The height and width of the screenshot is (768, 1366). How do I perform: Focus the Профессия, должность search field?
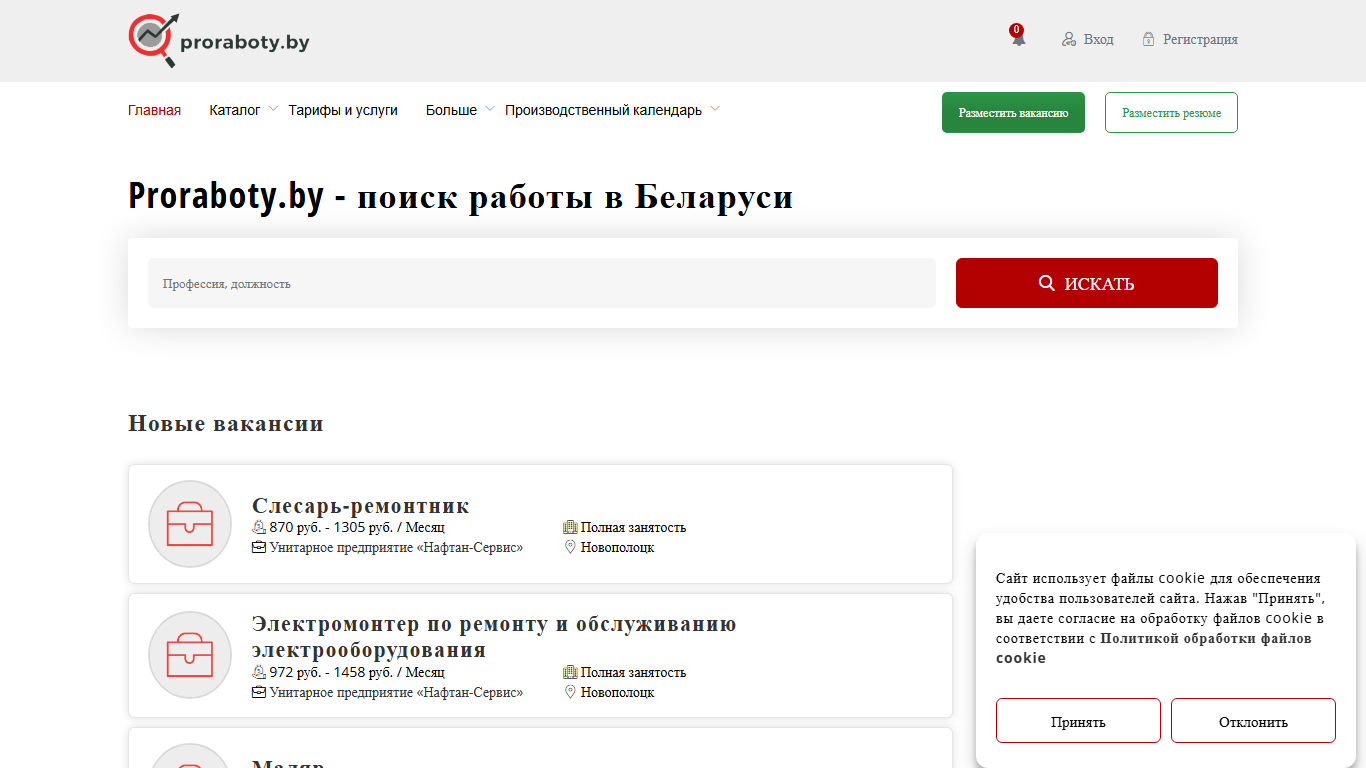(542, 283)
